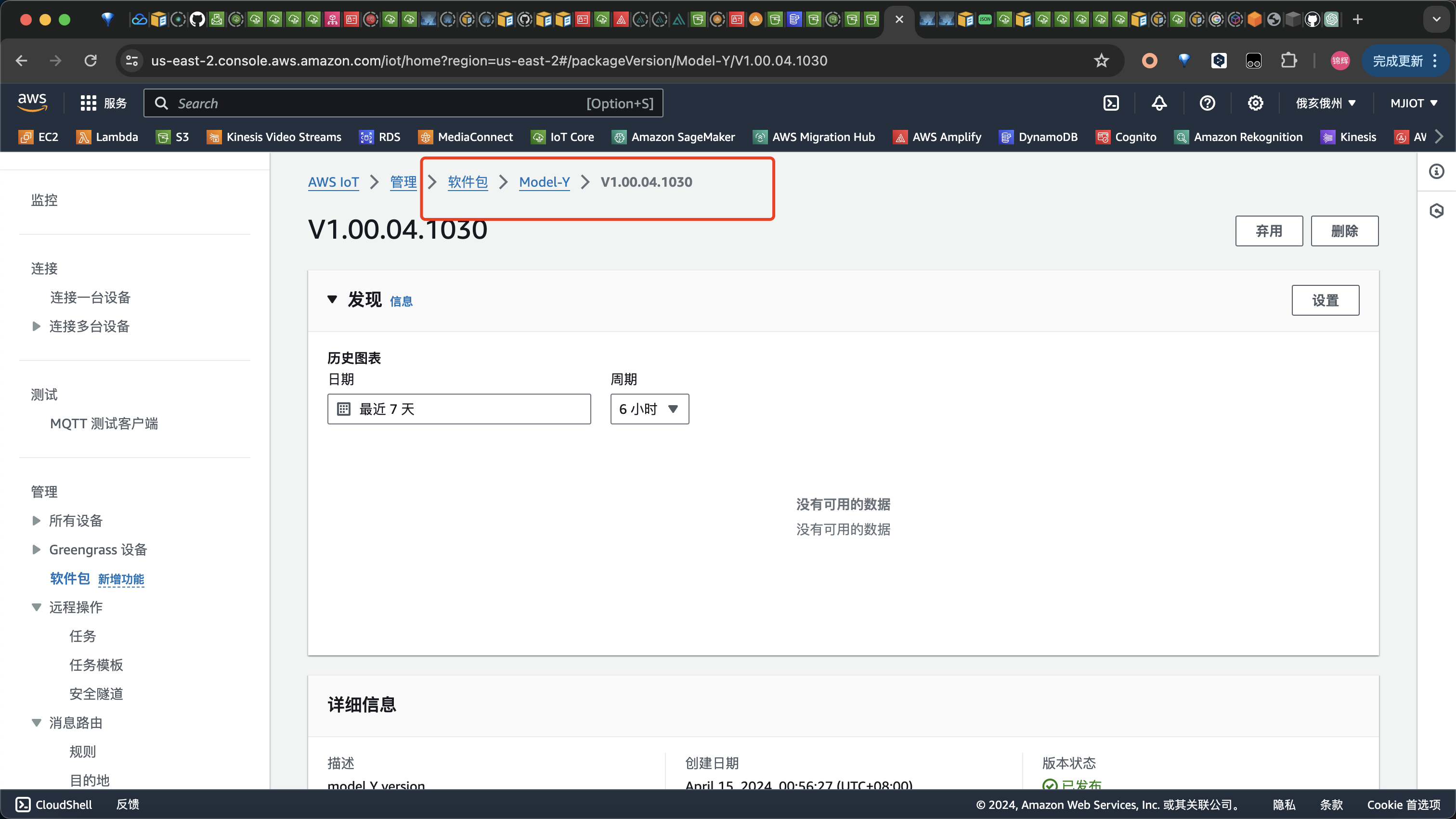1456x819 pixels.
Task: Open RDS service shortcut
Action: tap(380, 137)
